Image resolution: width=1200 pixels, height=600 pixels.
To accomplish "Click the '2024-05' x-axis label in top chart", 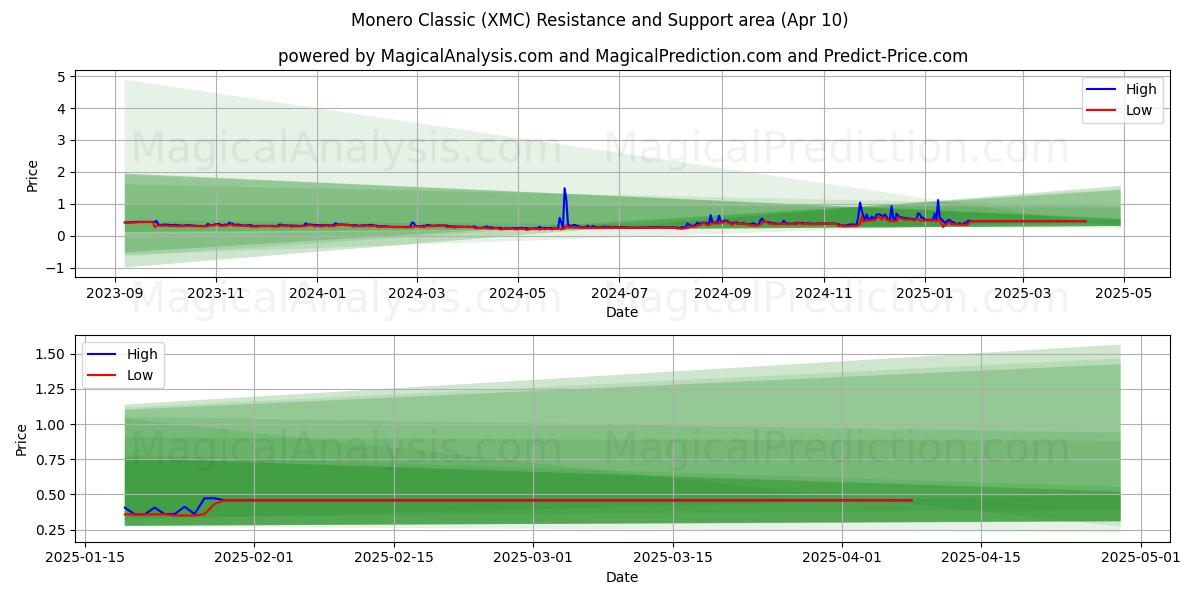I will [518, 294].
